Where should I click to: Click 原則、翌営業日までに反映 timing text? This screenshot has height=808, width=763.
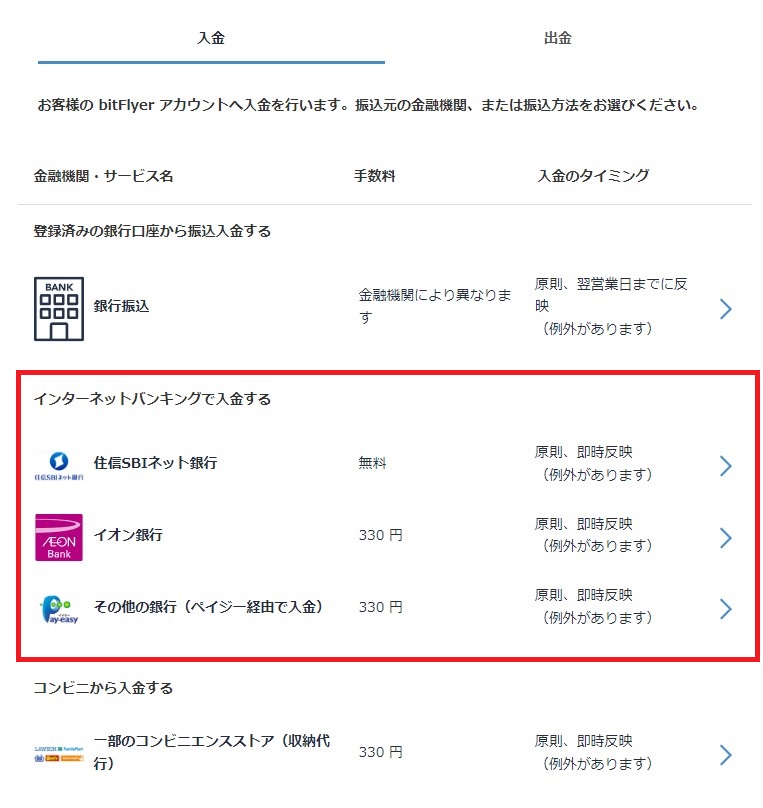point(611,295)
